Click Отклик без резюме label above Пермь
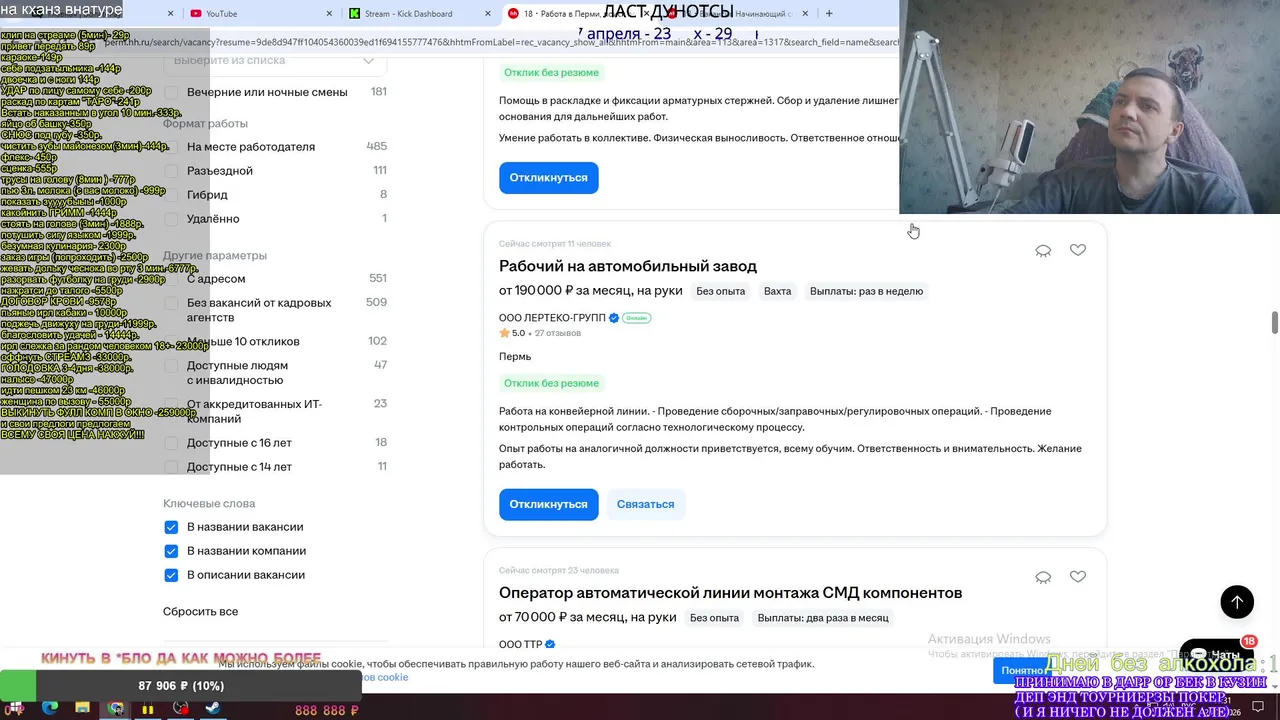1280x720 pixels. coord(551,383)
